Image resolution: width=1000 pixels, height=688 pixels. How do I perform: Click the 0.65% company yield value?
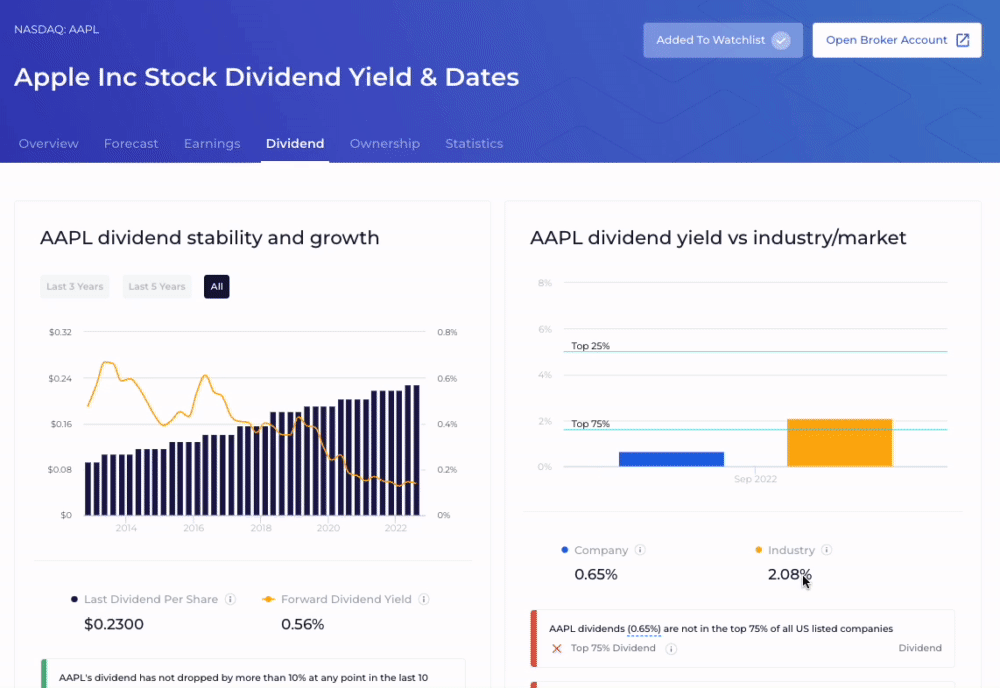pyautogui.click(x=596, y=575)
